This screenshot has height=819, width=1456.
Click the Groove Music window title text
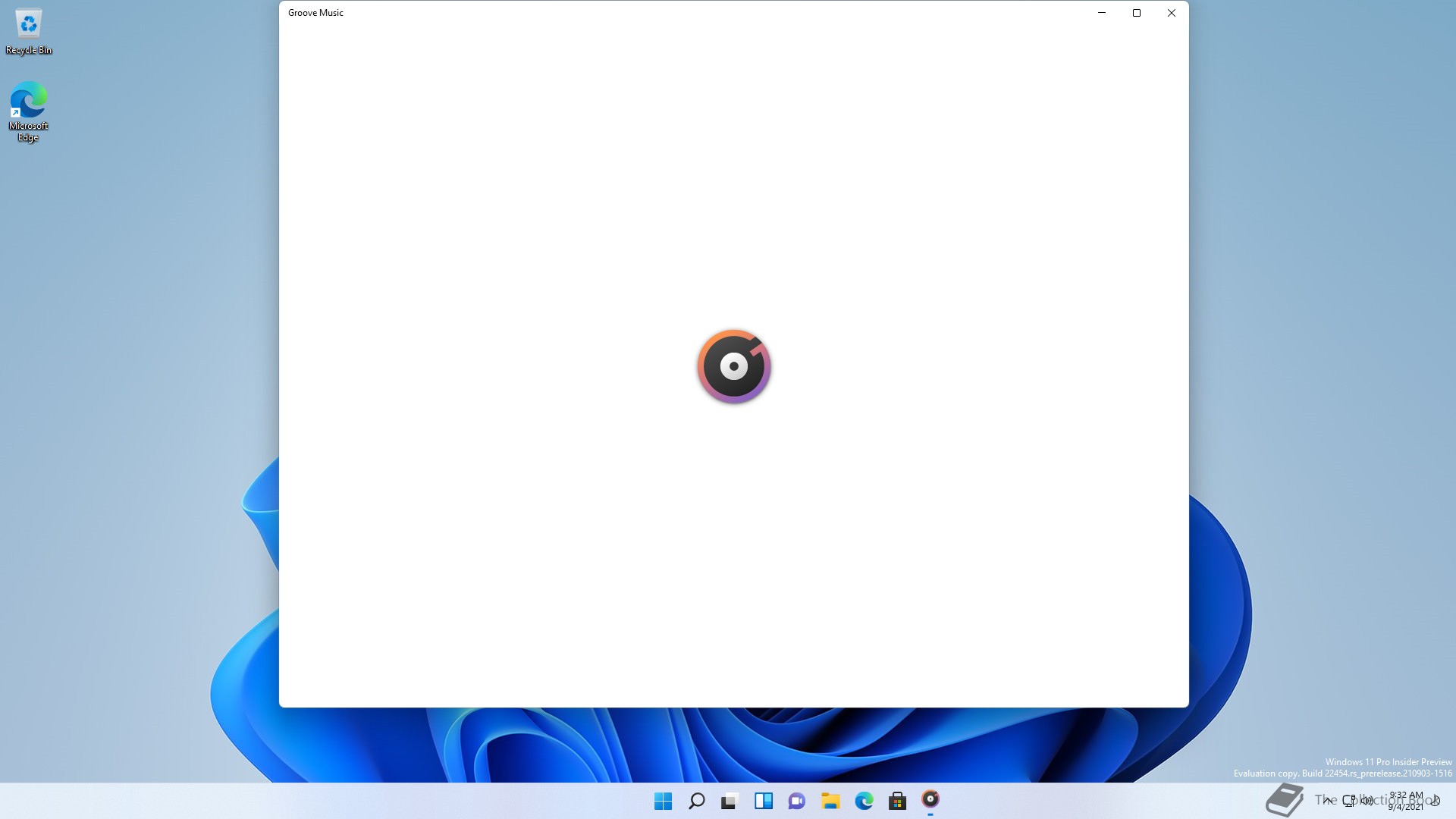(x=315, y=13)
